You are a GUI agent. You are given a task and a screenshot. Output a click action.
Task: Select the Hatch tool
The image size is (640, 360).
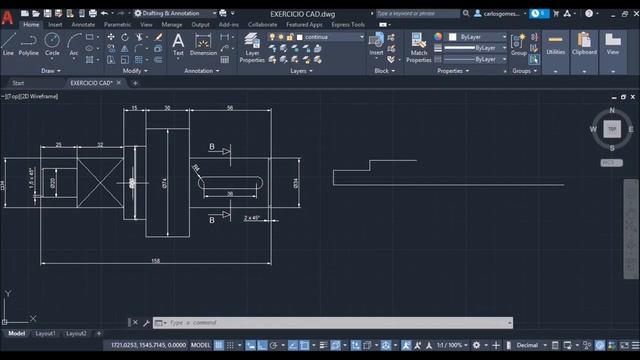89,60
